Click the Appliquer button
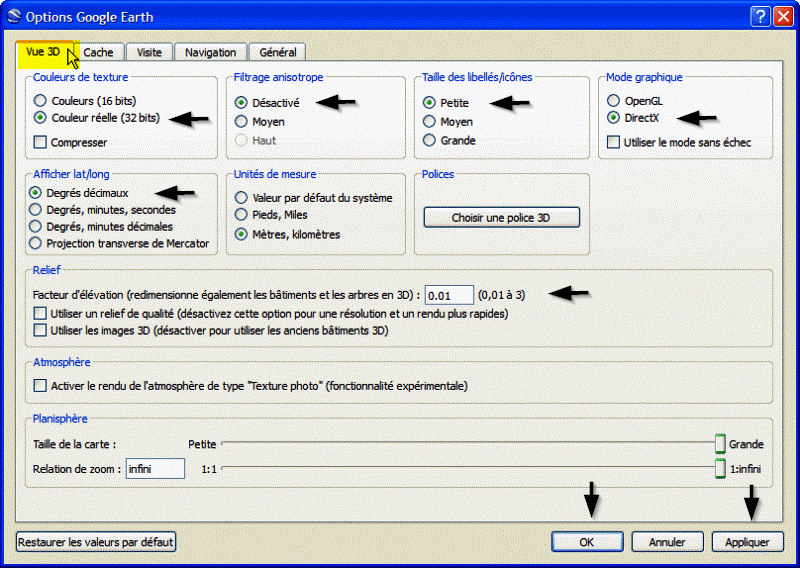Screen dimensions: 800x568 click(747, 541)
